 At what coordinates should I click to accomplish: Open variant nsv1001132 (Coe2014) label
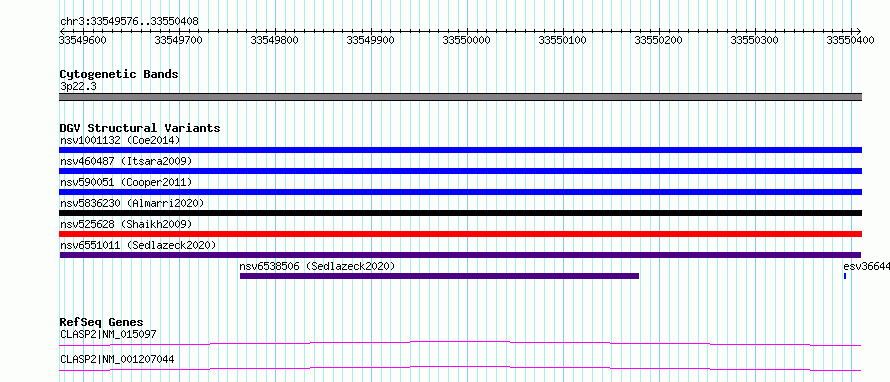click(x=120, y=140)
